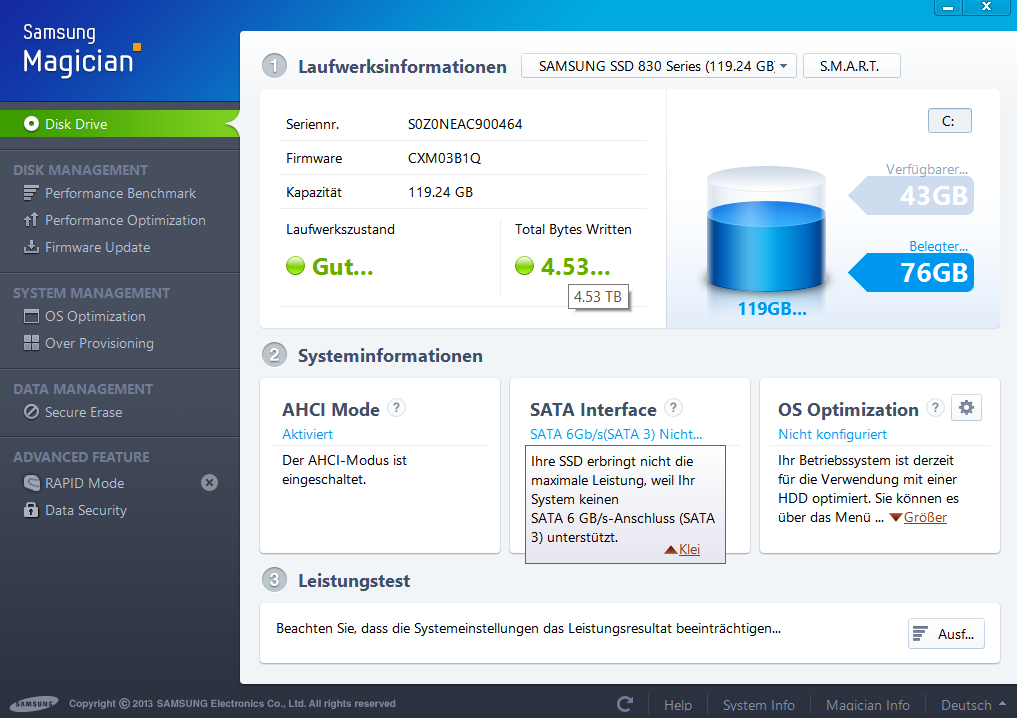Click the Performance Benchmark bars icon

[x=31, y=193]
